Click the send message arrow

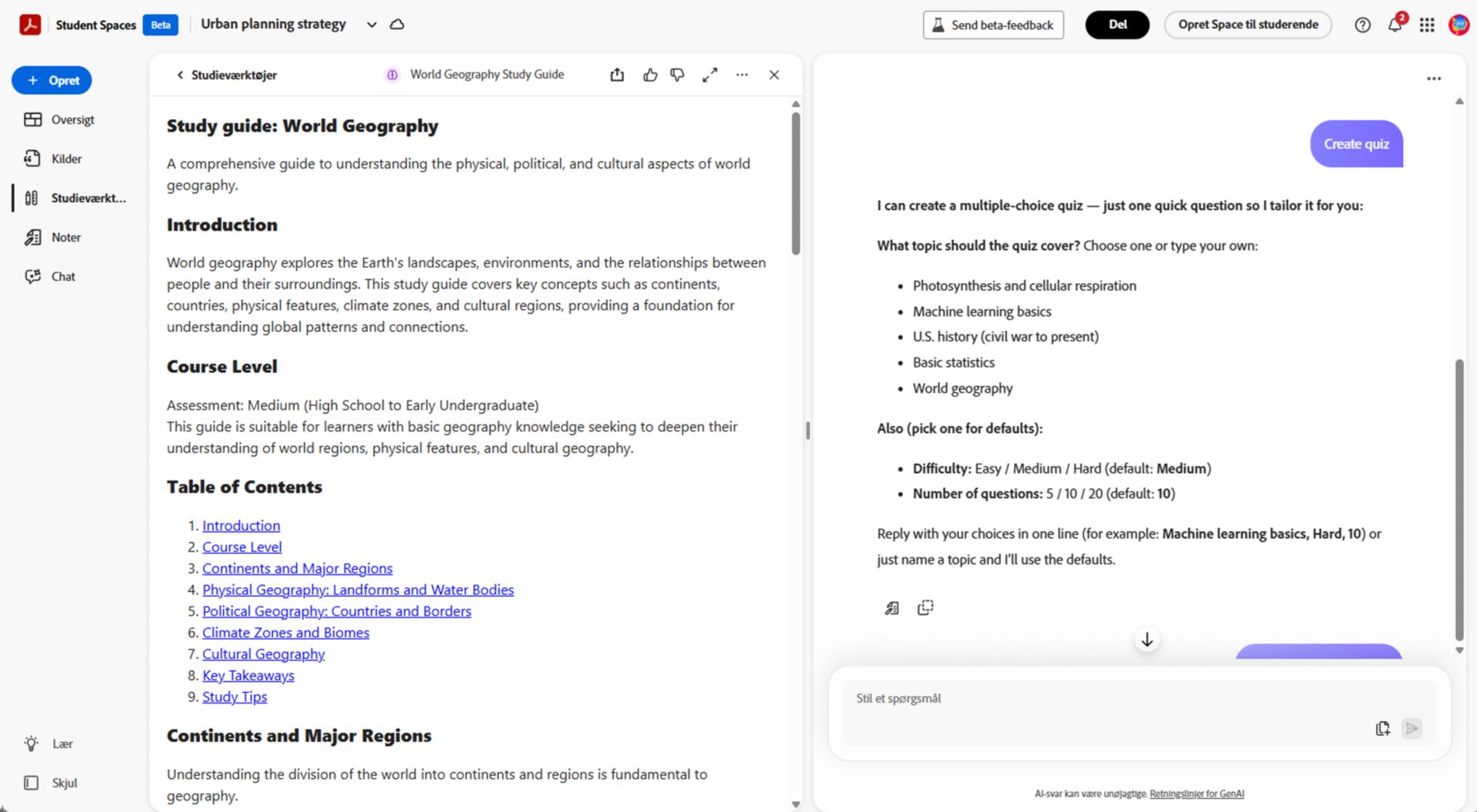click(x=1412, y=728)
